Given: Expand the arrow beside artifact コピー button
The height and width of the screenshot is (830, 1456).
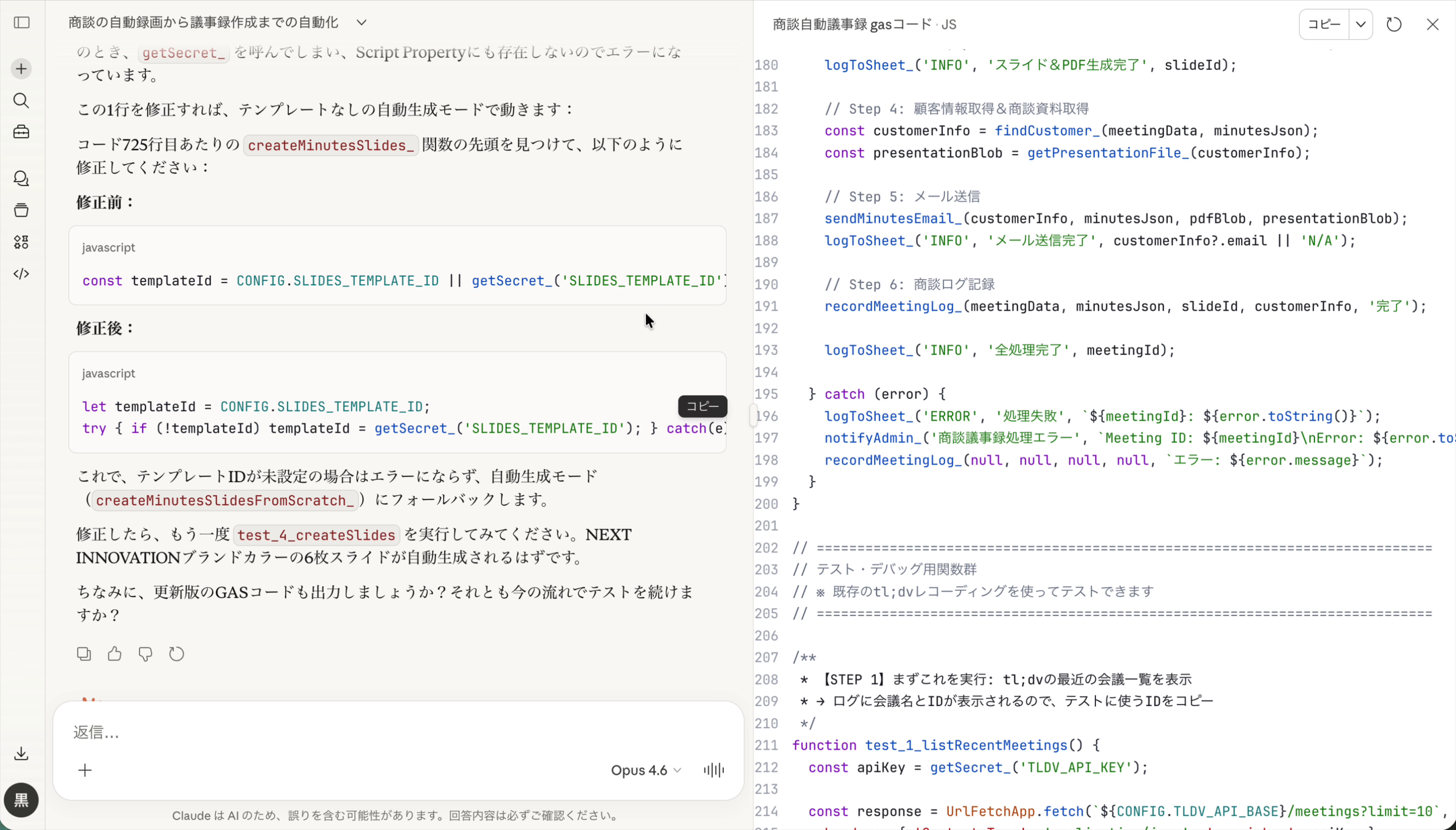Looking at the screenshot, I should [1361, 25].
